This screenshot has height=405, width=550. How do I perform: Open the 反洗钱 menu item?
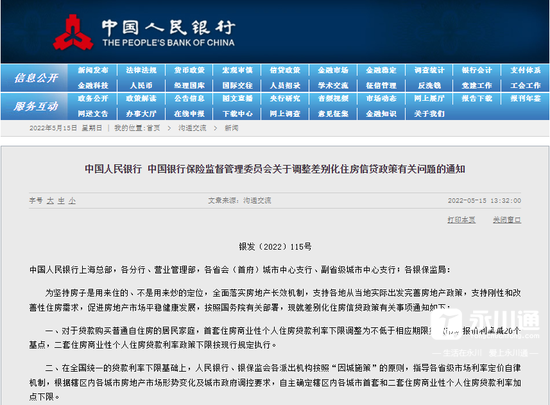click(429, 85)
